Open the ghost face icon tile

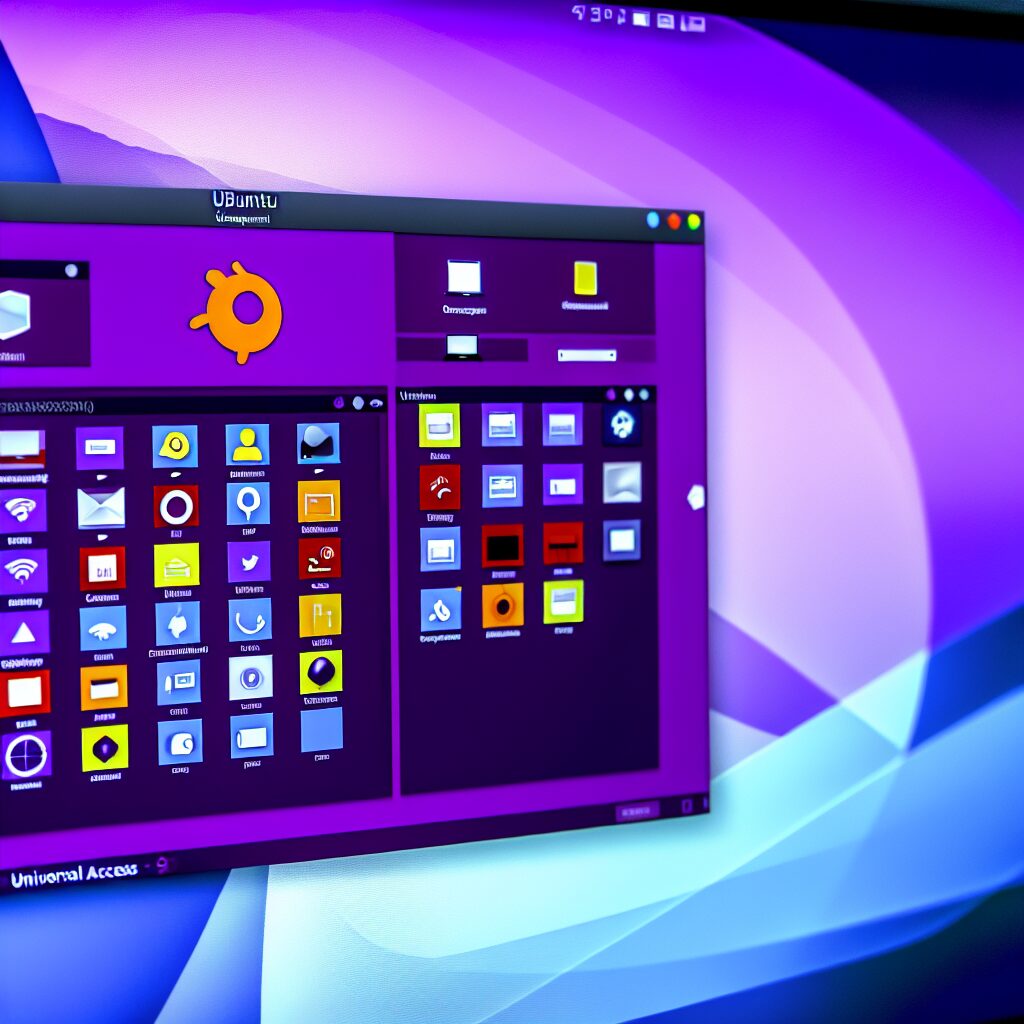point(621,424)
